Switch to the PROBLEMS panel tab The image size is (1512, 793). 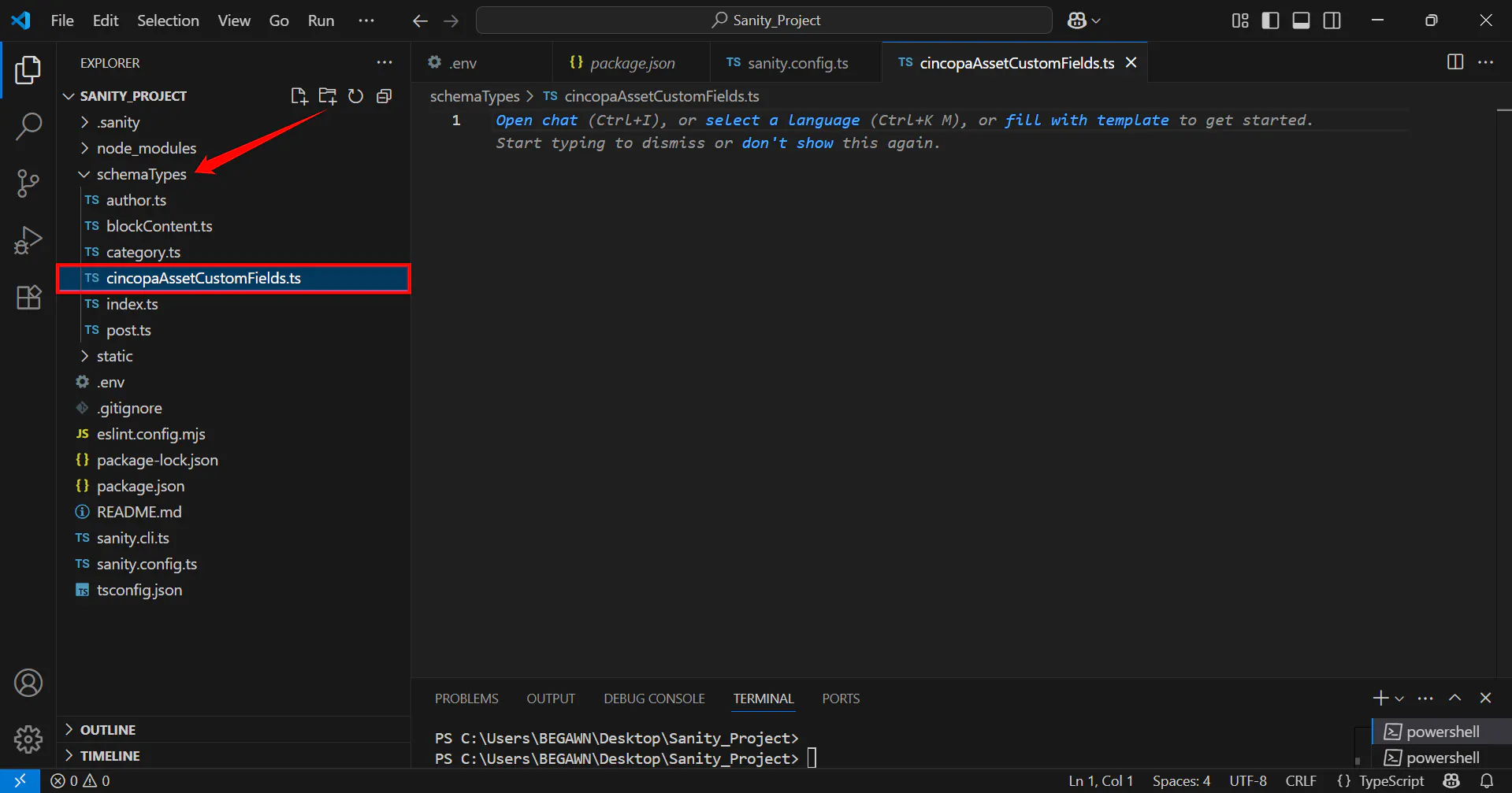(466, 699)
